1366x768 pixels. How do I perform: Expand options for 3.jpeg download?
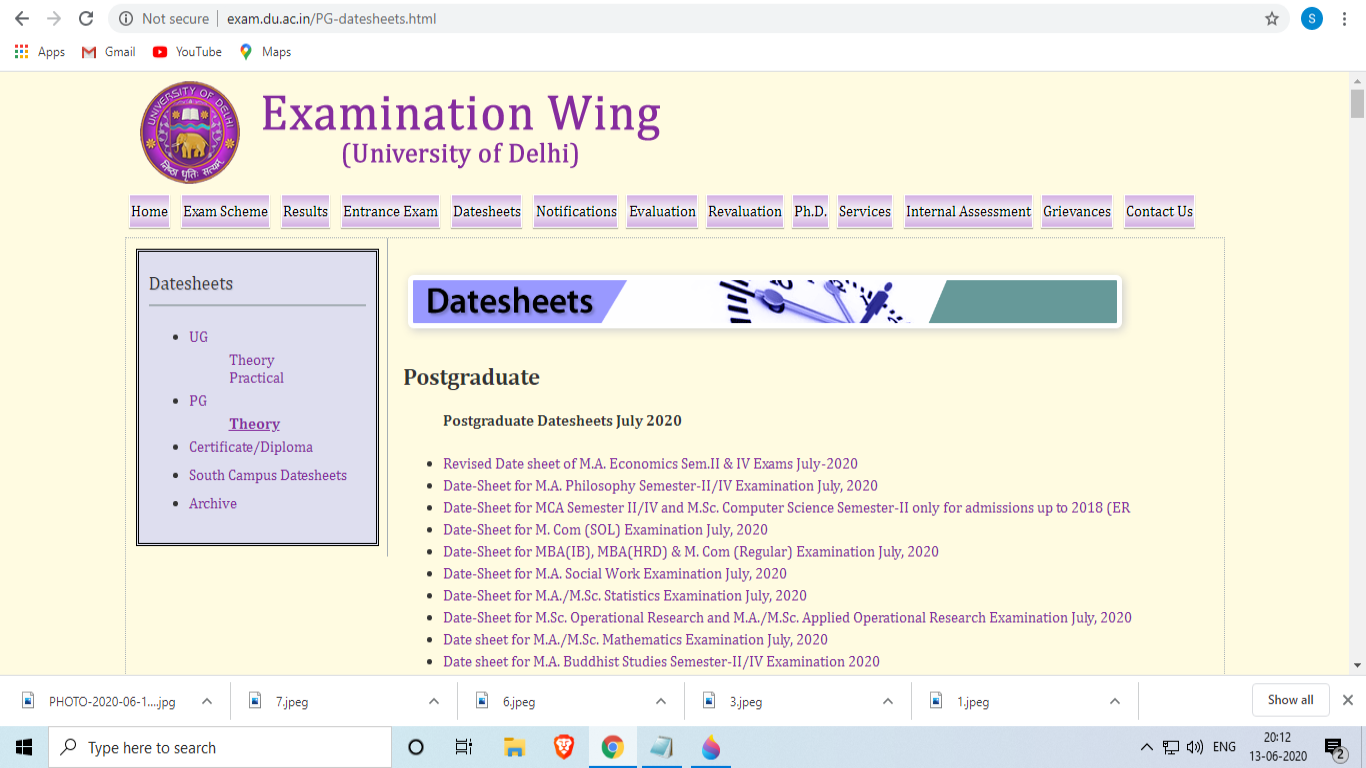click(888, 701)
